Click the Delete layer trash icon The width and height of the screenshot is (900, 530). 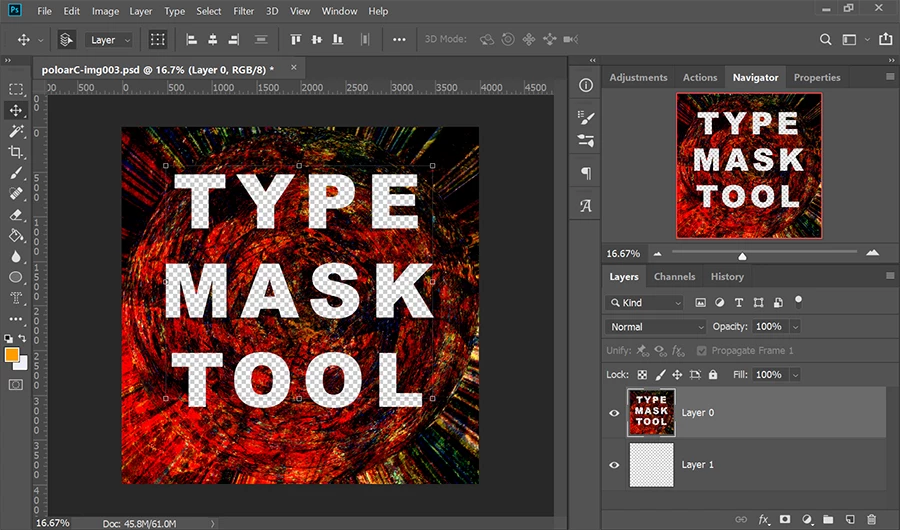point(871,519)
